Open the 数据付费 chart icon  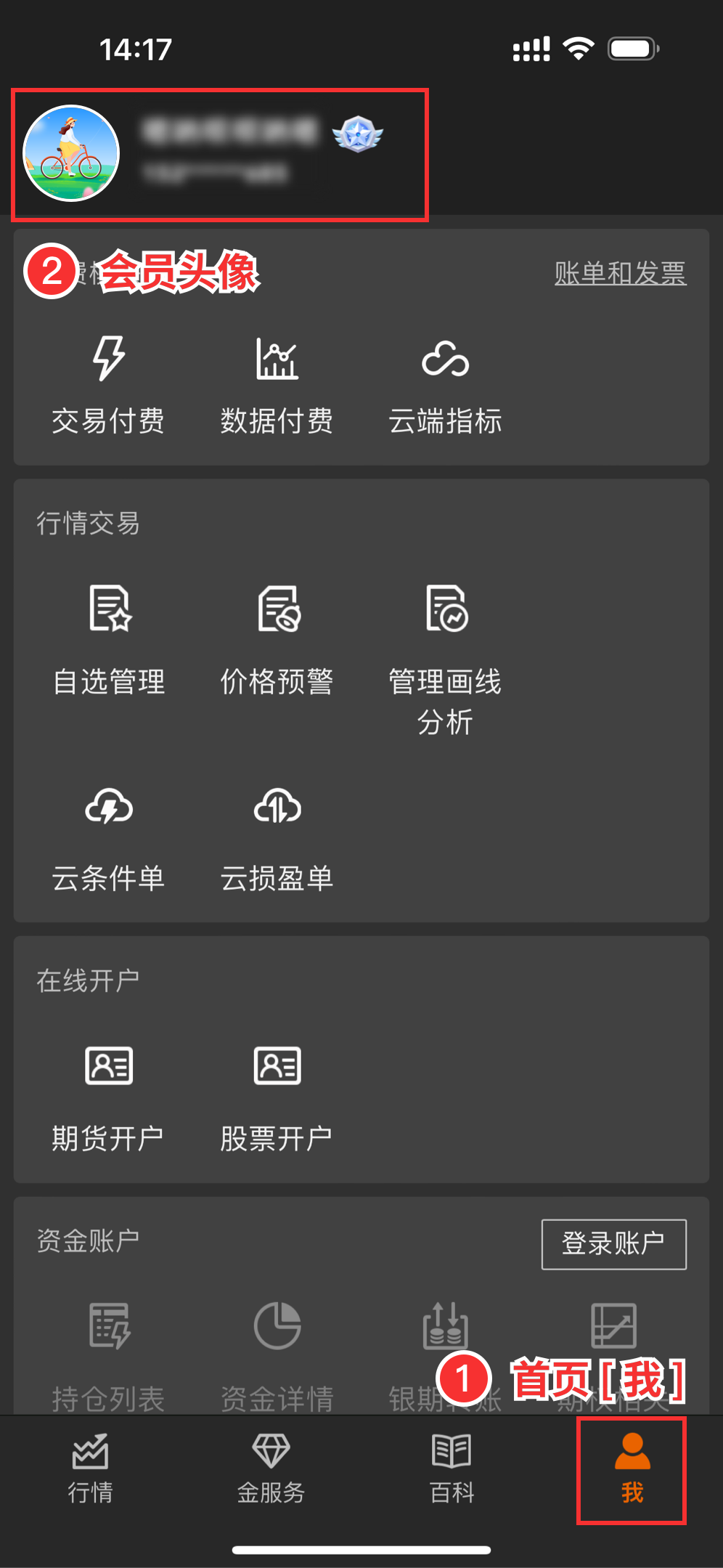[277, 359]
